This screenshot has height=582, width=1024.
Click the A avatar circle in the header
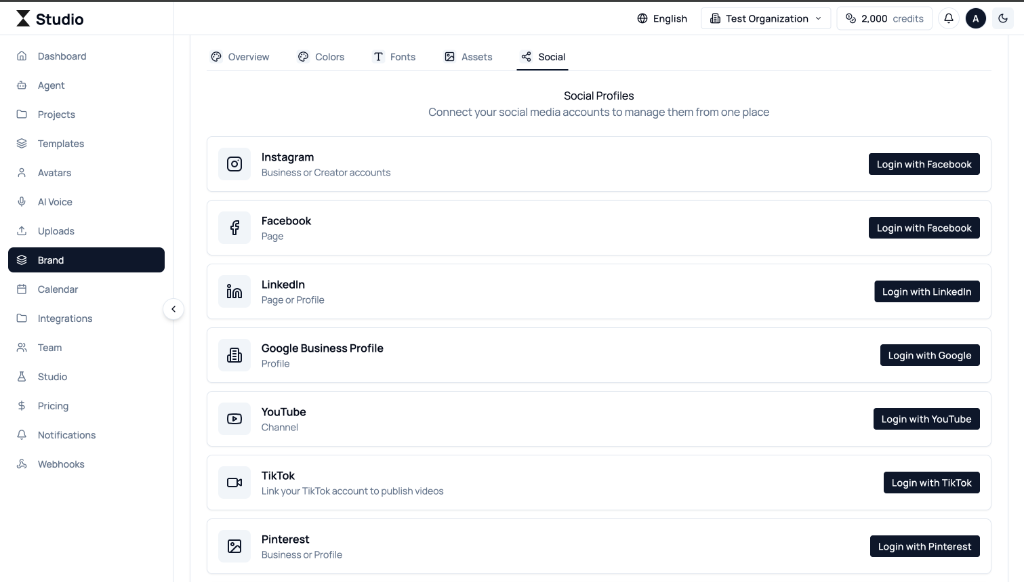click(976, 18)
